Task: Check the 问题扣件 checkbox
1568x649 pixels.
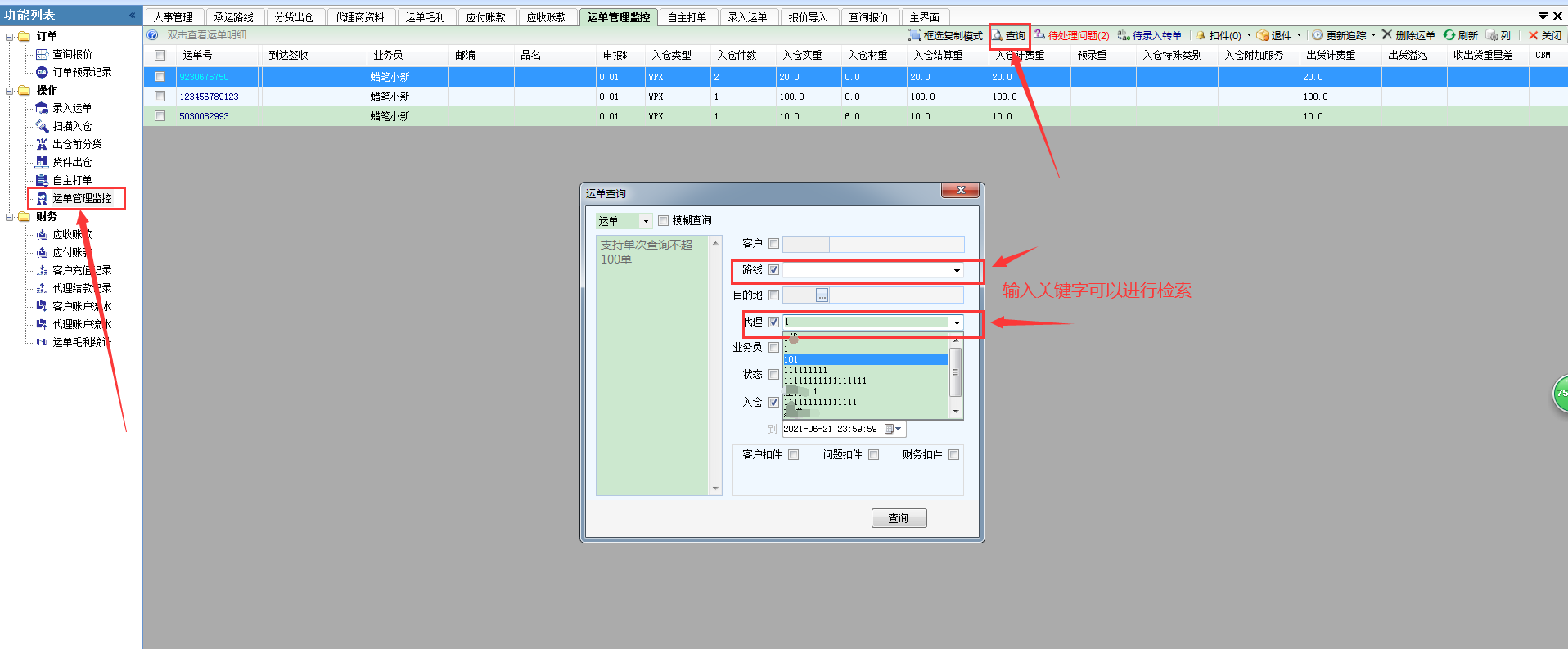Action: (x=873, y=455)
